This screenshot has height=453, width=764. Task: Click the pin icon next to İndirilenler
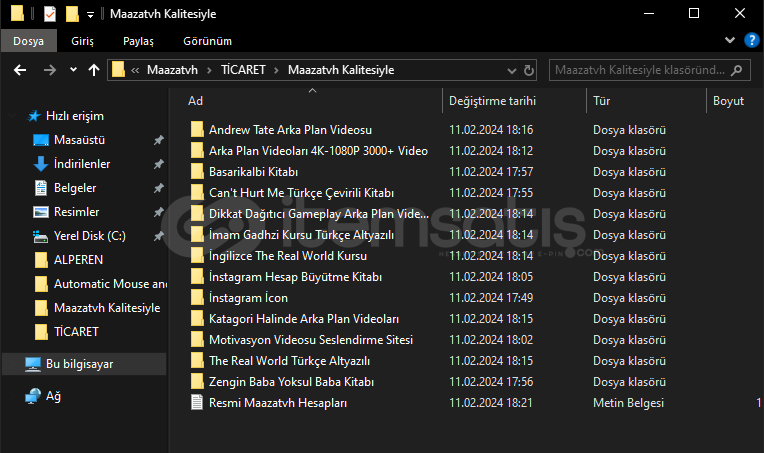(158, 164)
